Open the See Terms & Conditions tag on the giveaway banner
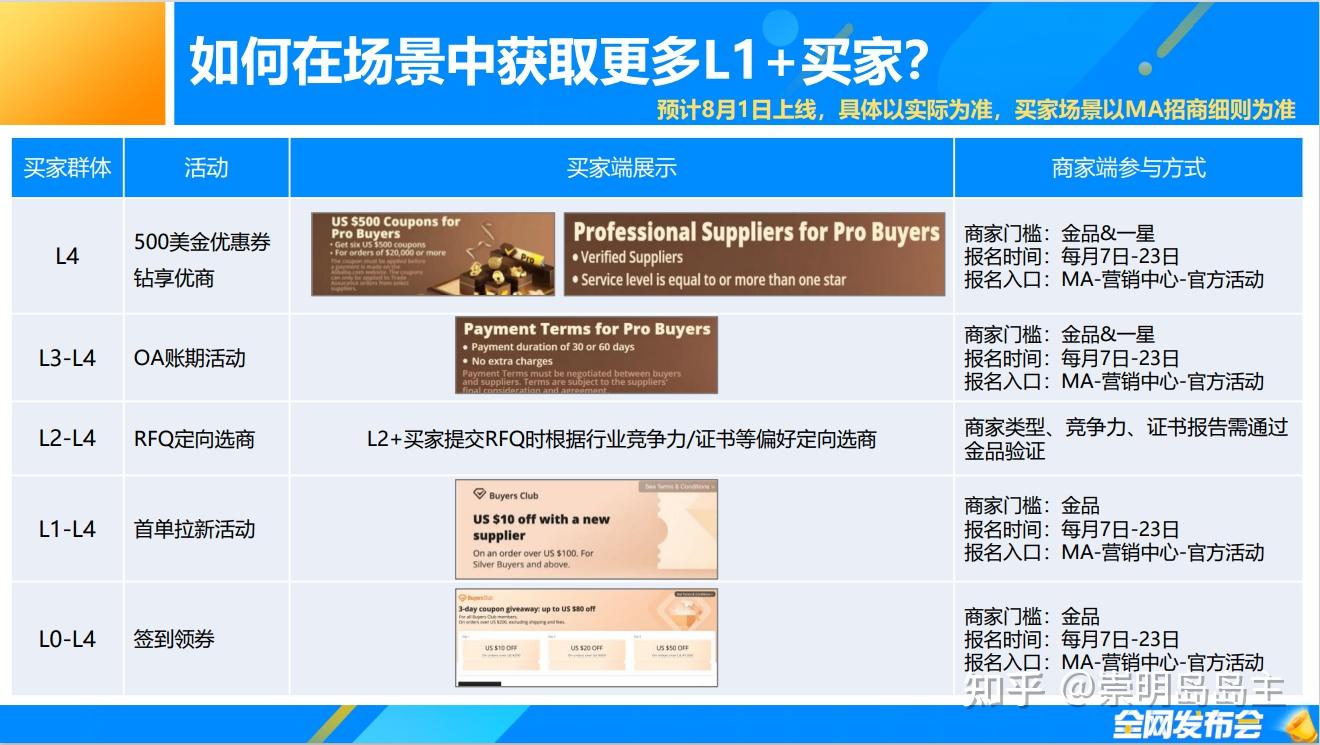This screenshot has height=745, width=1320. pos(693,594)
